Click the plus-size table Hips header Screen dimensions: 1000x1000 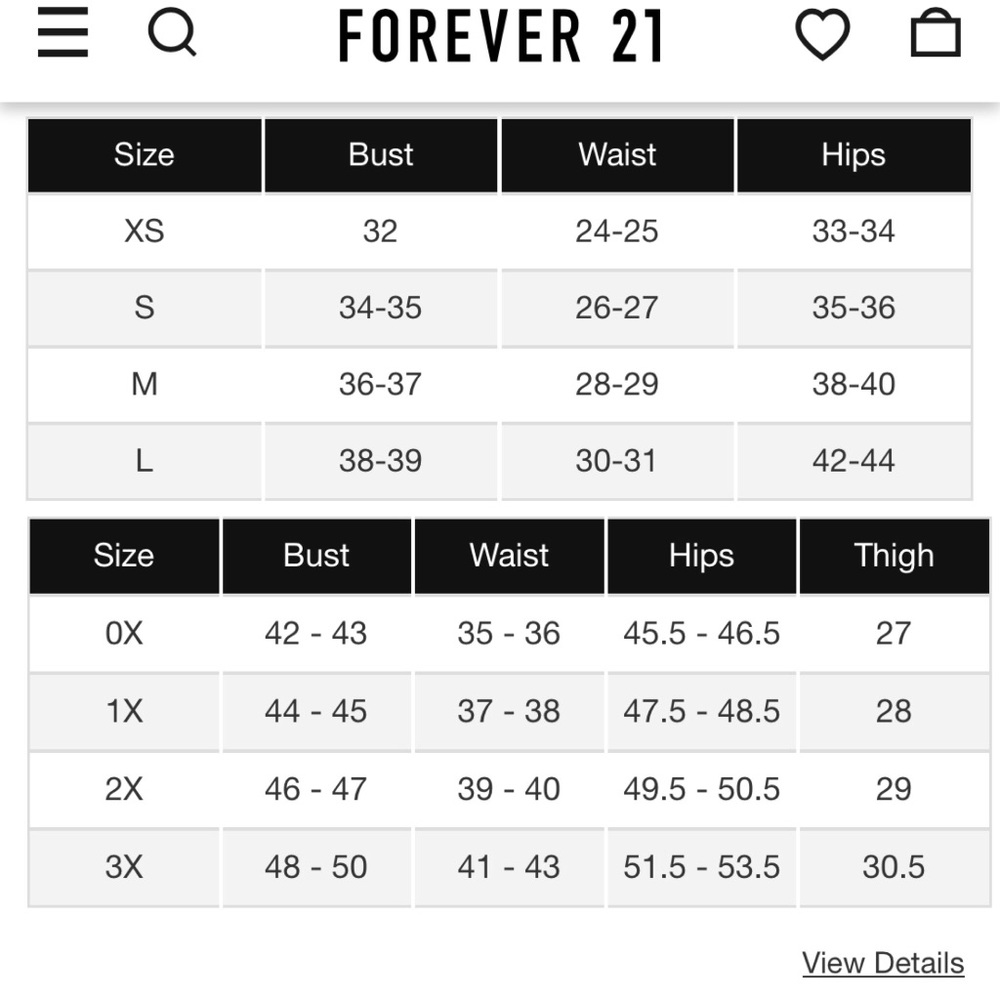pyautogui.click(x=702, y=555)
